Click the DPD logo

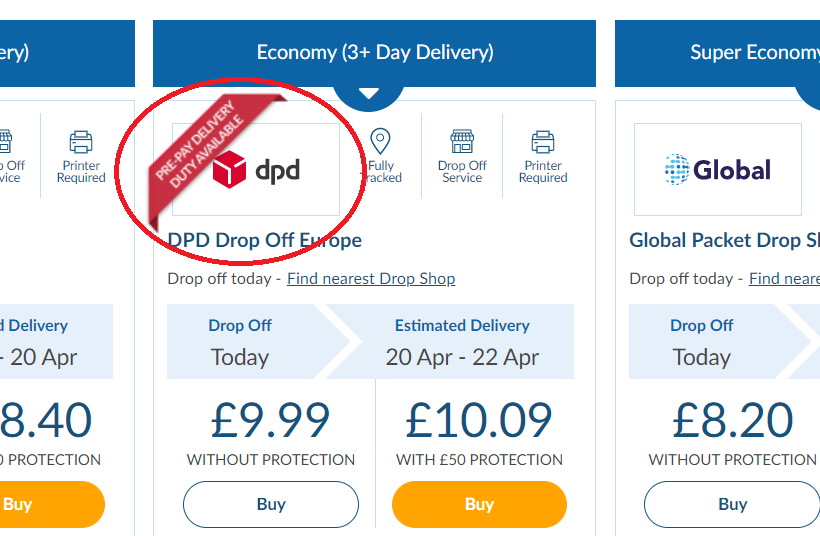coord(256,169)
